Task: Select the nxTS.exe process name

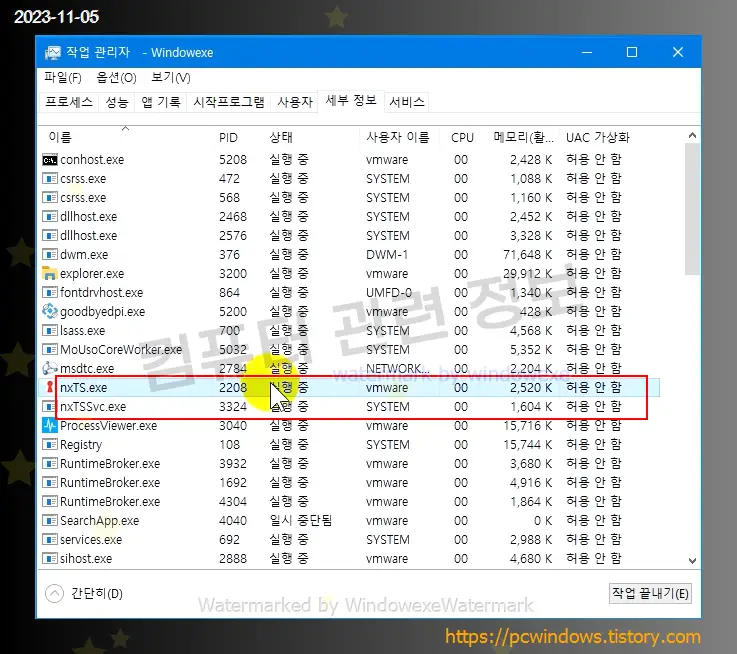Action: point(84,388)
